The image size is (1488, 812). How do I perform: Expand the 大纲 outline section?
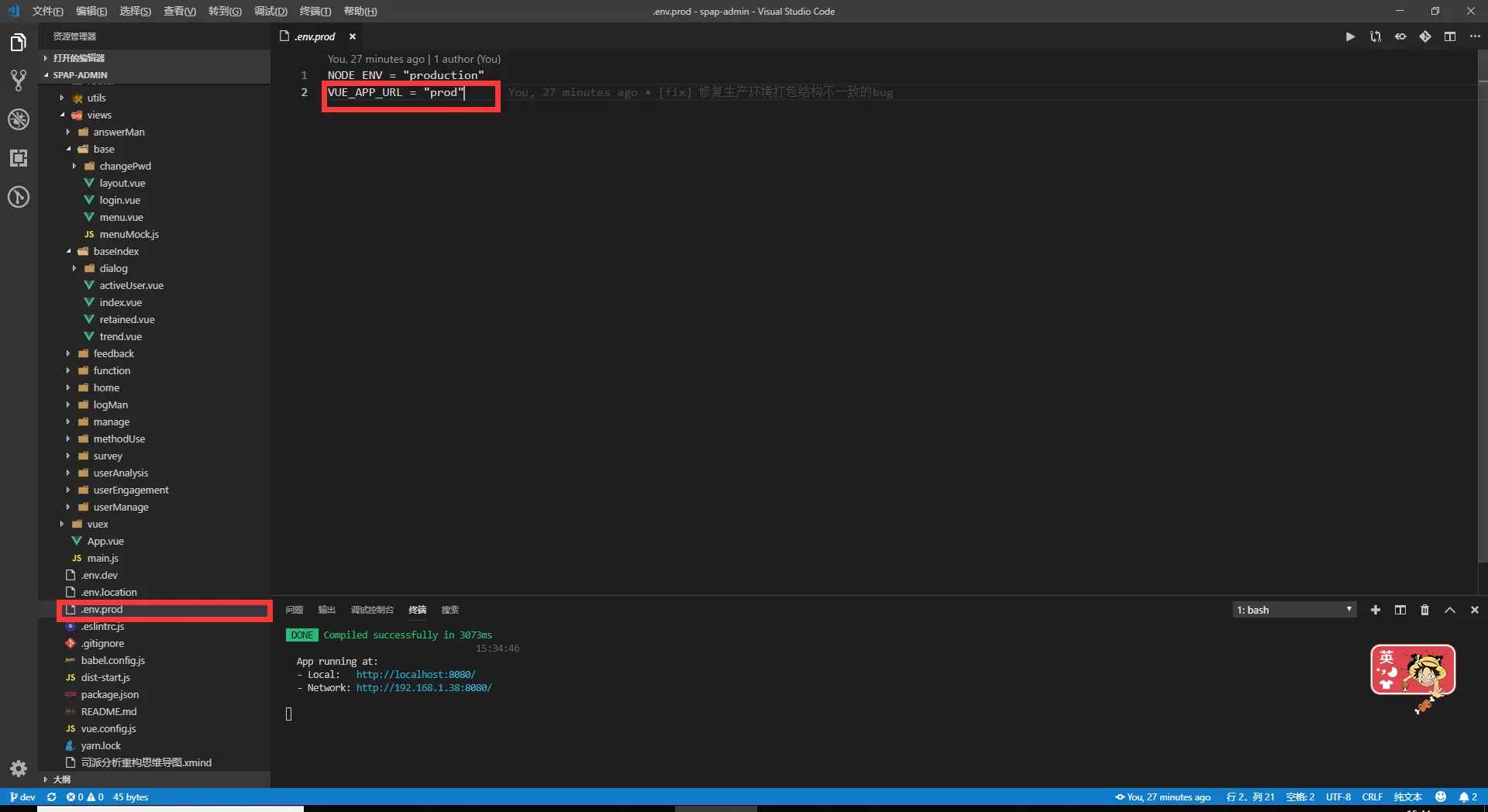click(x=155, y=779)
